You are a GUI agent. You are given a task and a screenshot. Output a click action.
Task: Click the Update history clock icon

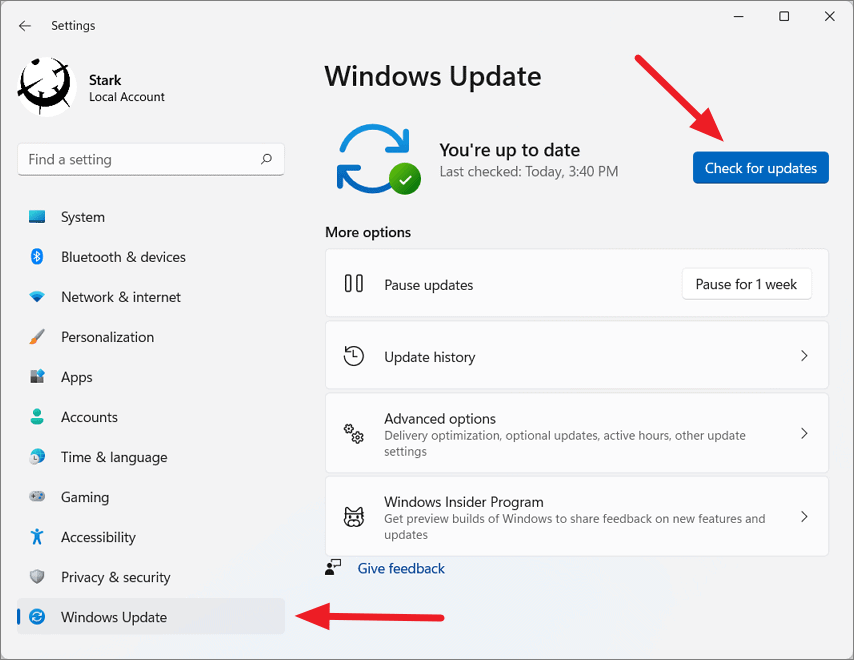353,356
